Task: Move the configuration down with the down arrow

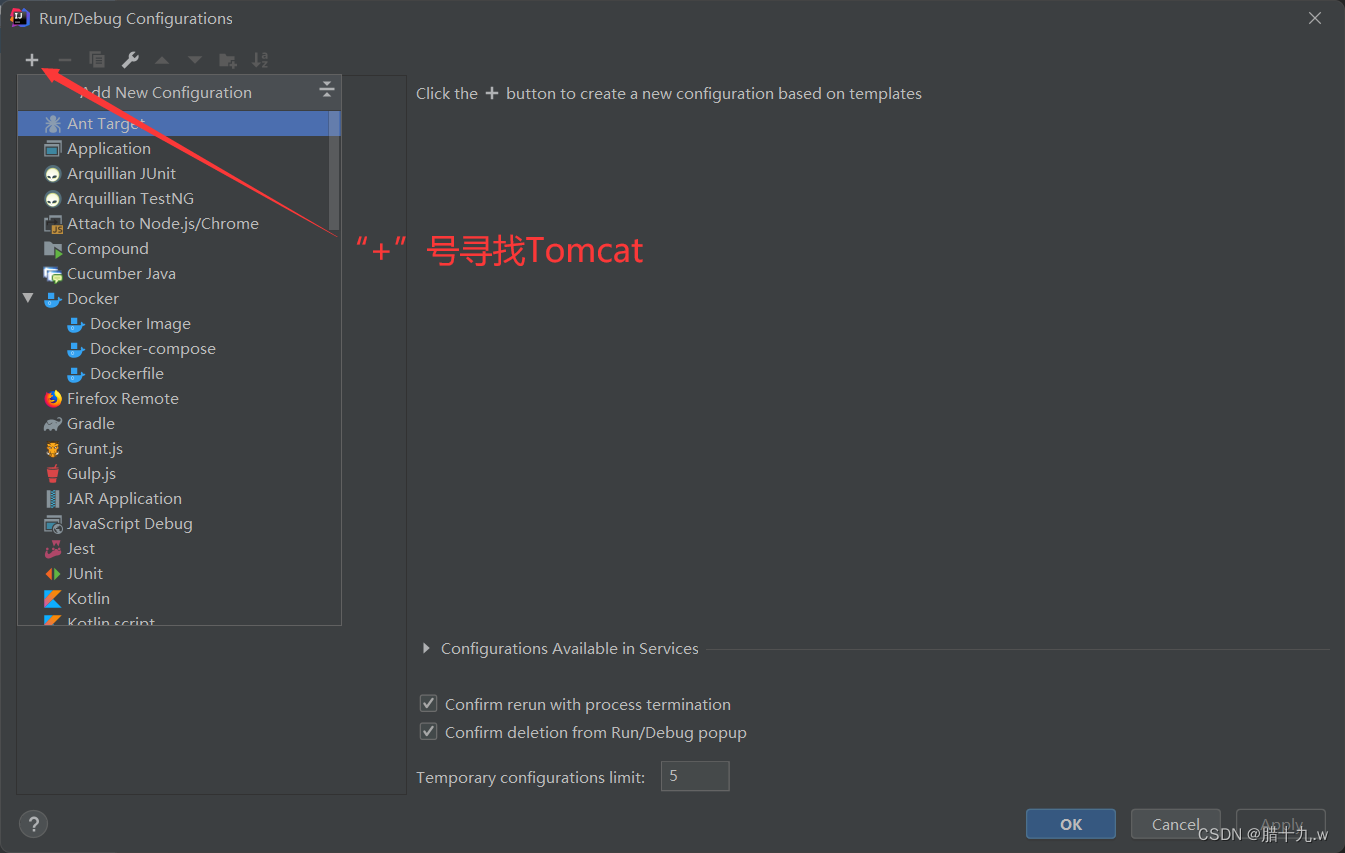Action: pos(194,60)
